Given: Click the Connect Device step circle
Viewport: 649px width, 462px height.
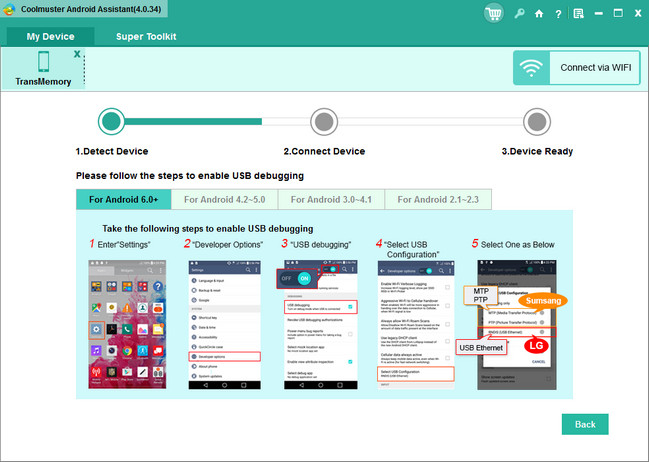Looking at the screenshot, I should click(x=322, y=122).
